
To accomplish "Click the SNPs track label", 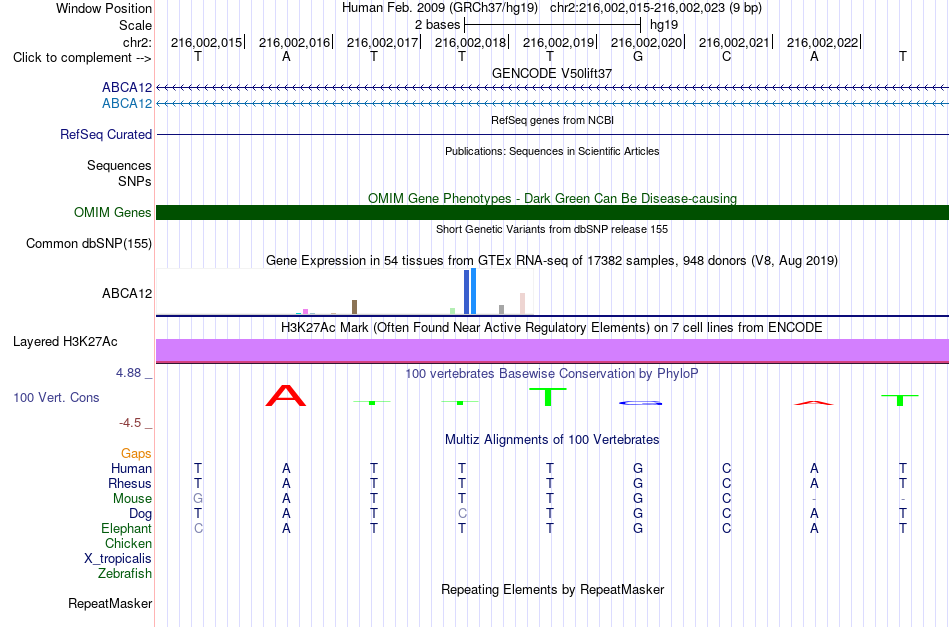I will 135,181.
